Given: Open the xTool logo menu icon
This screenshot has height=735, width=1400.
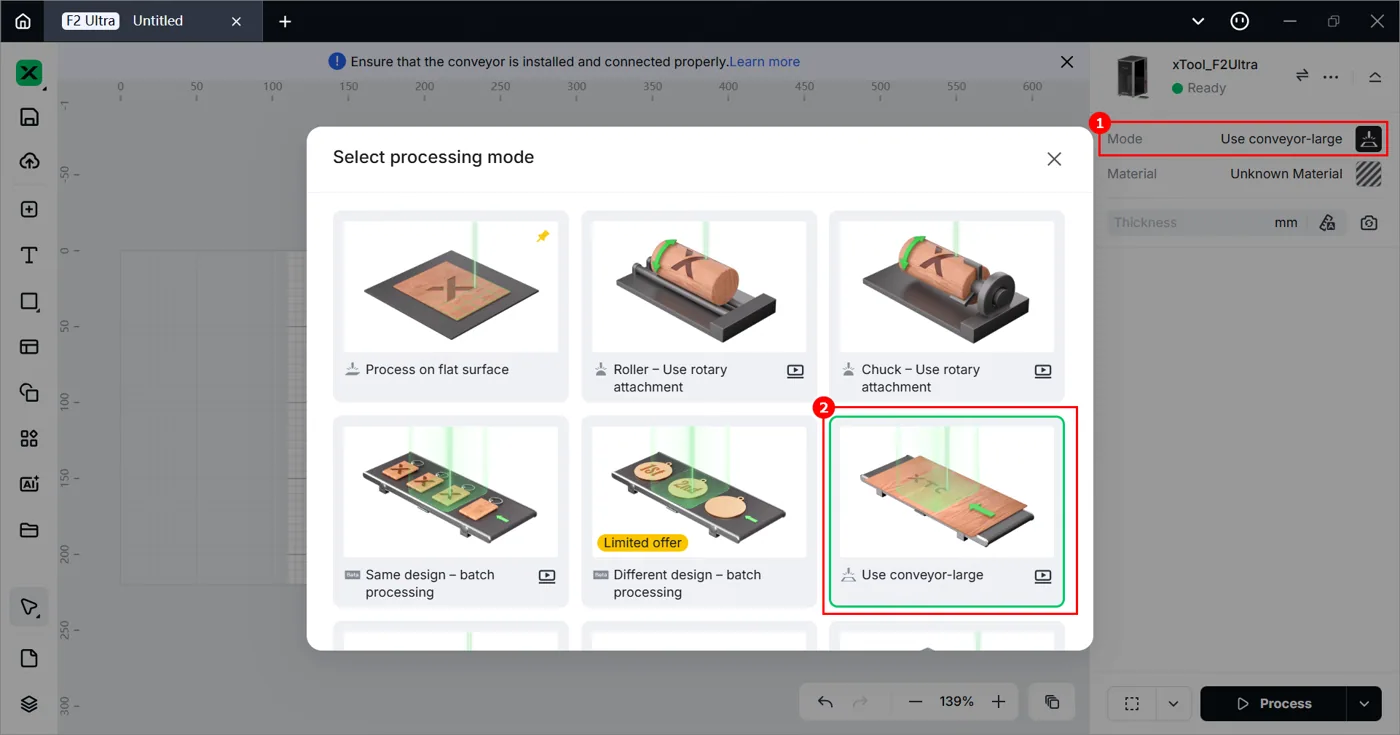Looking at the screenshot, I should pyautogui.click(x=29, y=73).
